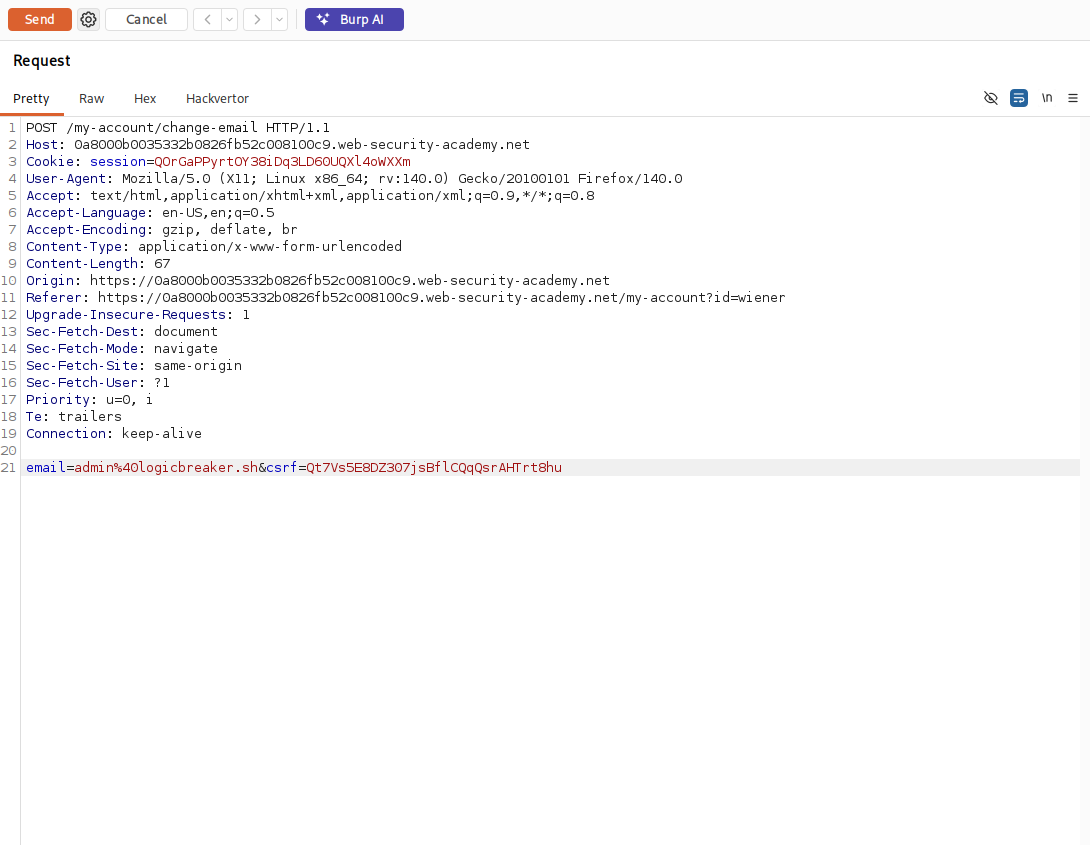1090x845 pixels.
Task: Click the Referer header line
Action: pyautogui.click(x=406, y=297)
